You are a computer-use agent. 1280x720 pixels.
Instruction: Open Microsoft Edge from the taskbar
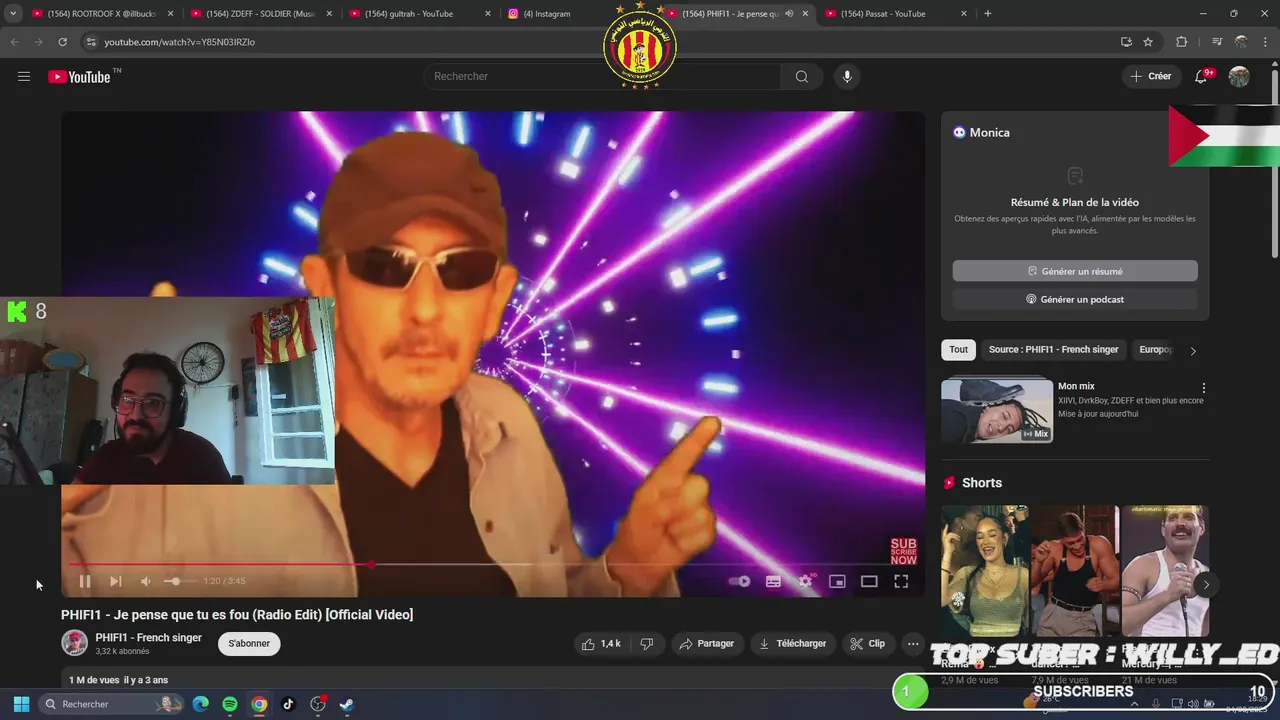click(x=201, y=704)
